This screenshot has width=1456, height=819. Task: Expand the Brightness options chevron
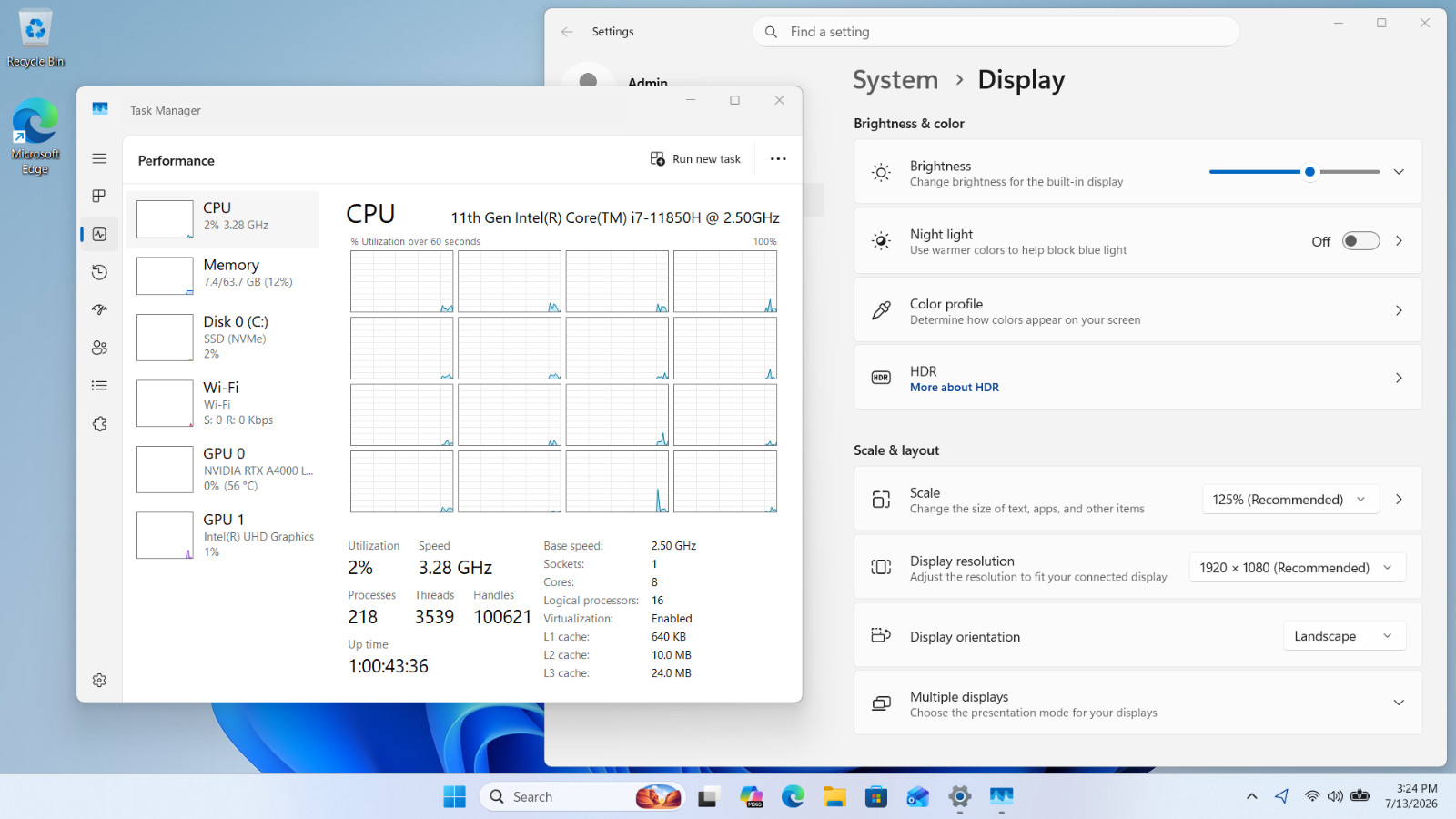[x=1399, y=171]
